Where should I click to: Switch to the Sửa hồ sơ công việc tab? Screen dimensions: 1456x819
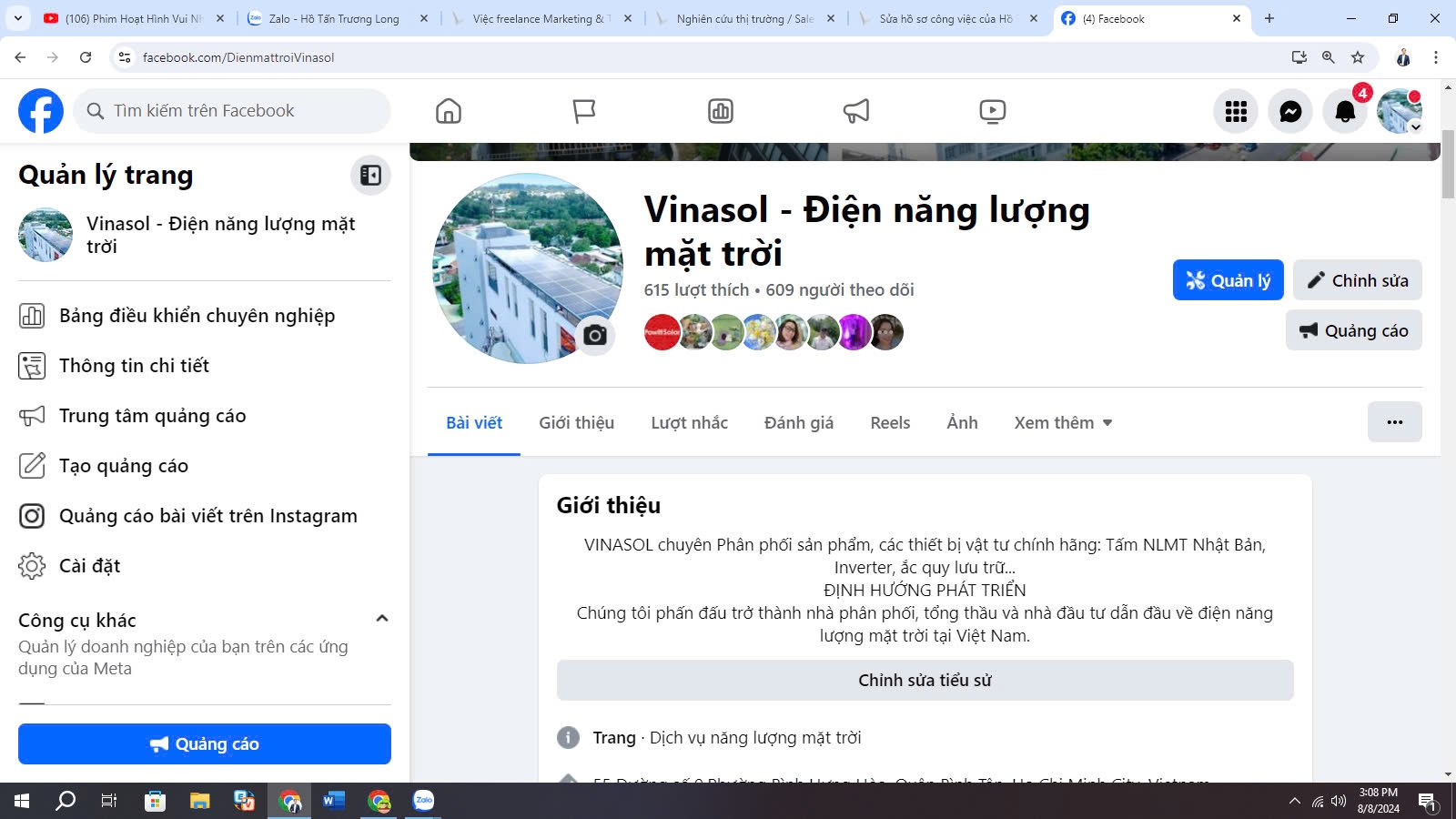[x=947, y=18]
